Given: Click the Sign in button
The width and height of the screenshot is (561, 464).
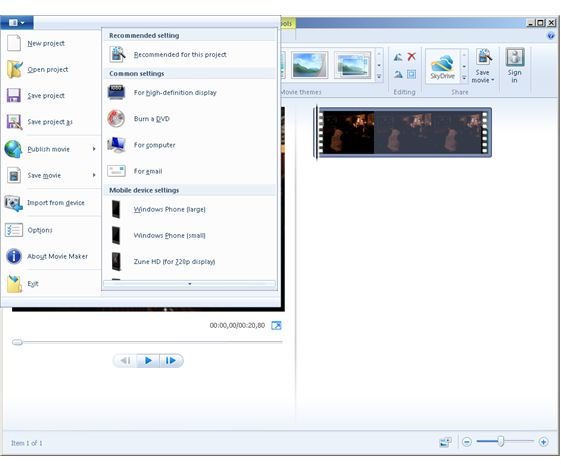Looking at the screenshot, I should (x=514, y=66).
